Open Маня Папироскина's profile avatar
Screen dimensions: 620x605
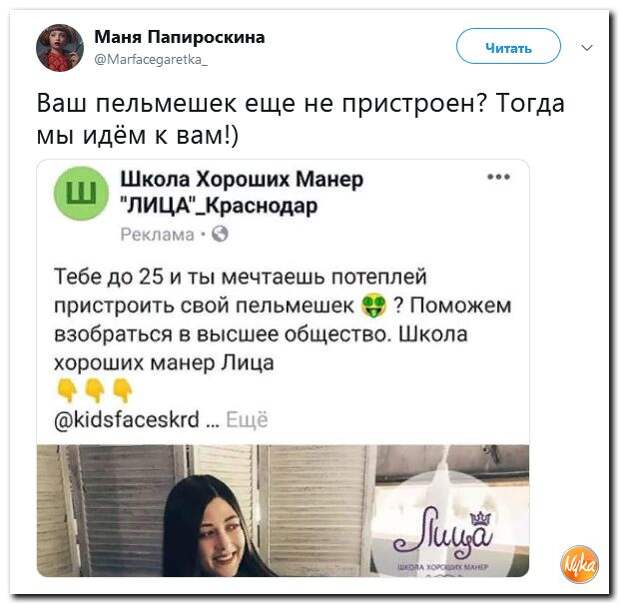pyautogui.click(x=60, y=47)
